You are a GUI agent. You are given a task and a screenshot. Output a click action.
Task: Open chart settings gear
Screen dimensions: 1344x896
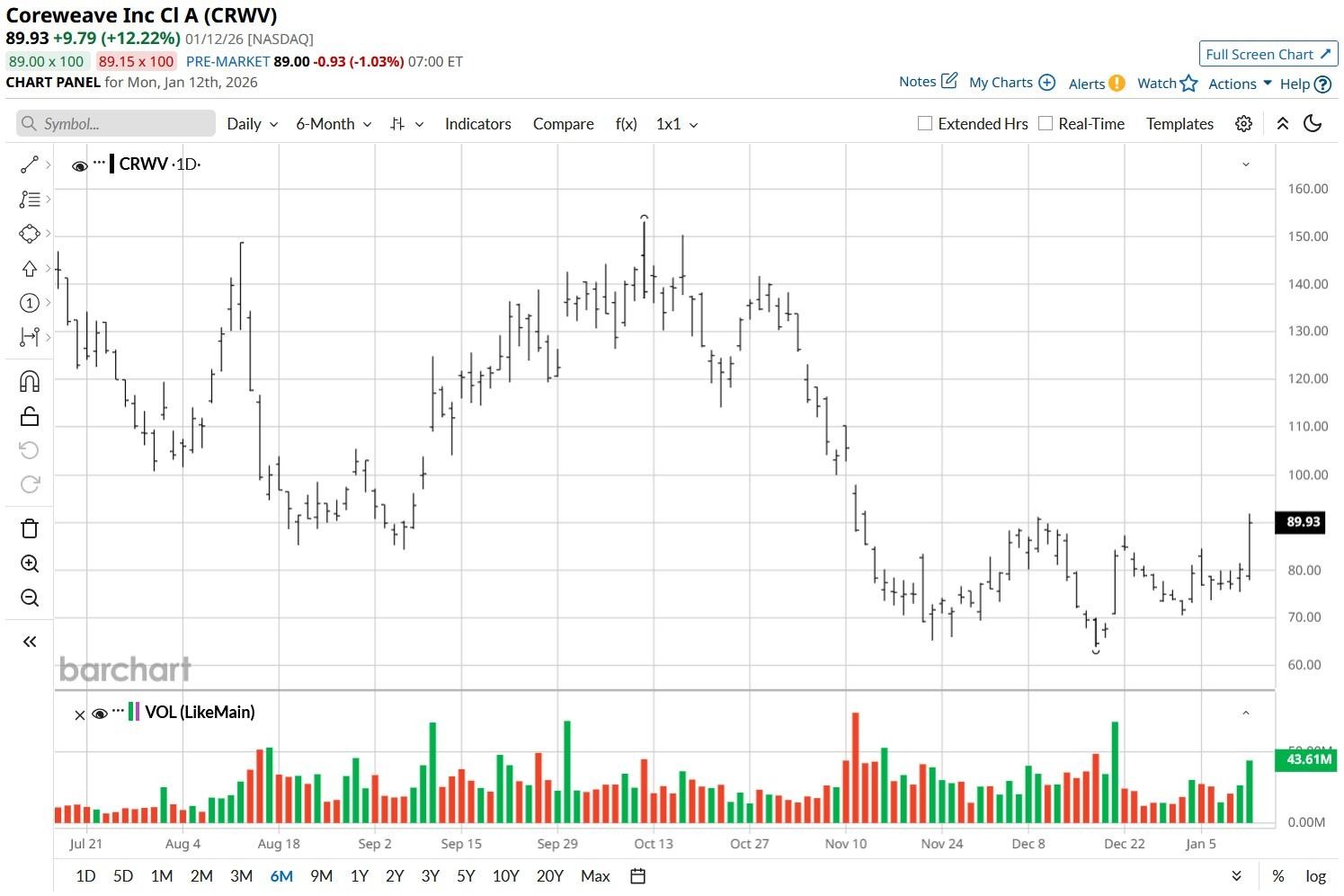tap(1243, 124)
